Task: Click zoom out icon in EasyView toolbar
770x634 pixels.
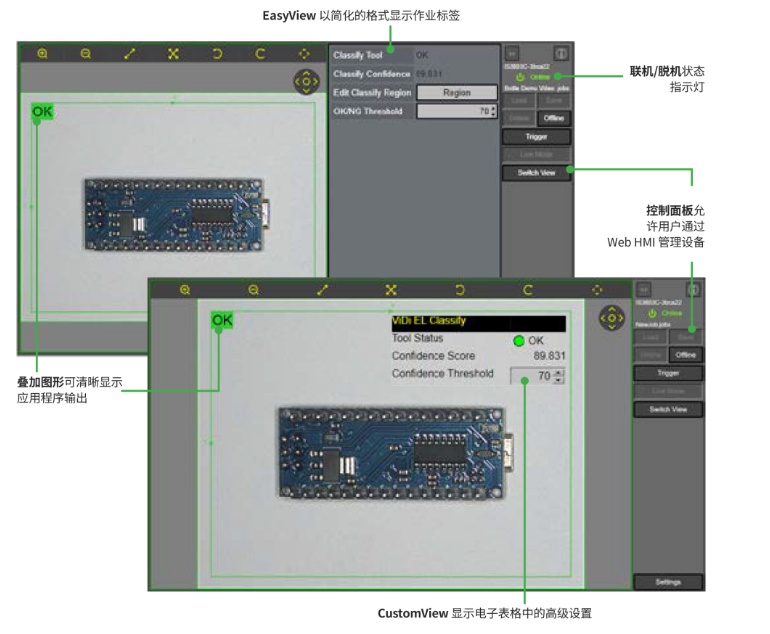Action: 86,54
